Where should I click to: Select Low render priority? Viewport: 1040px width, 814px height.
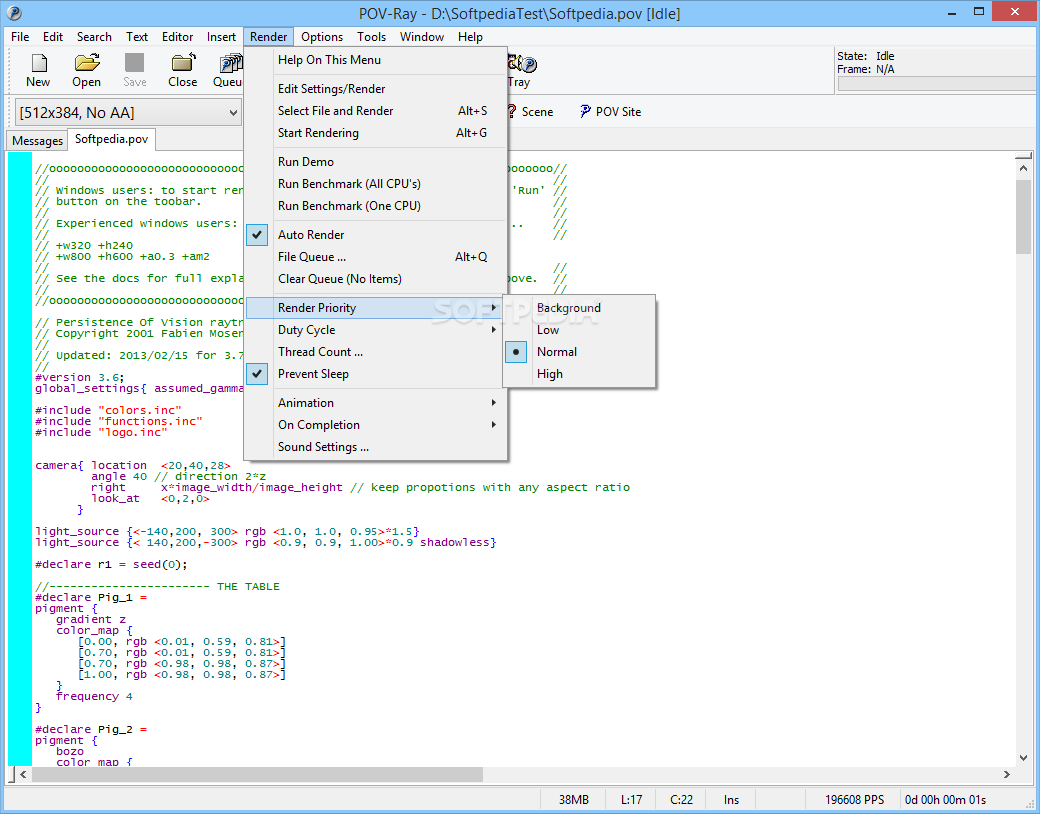click(x=580, y=330)
